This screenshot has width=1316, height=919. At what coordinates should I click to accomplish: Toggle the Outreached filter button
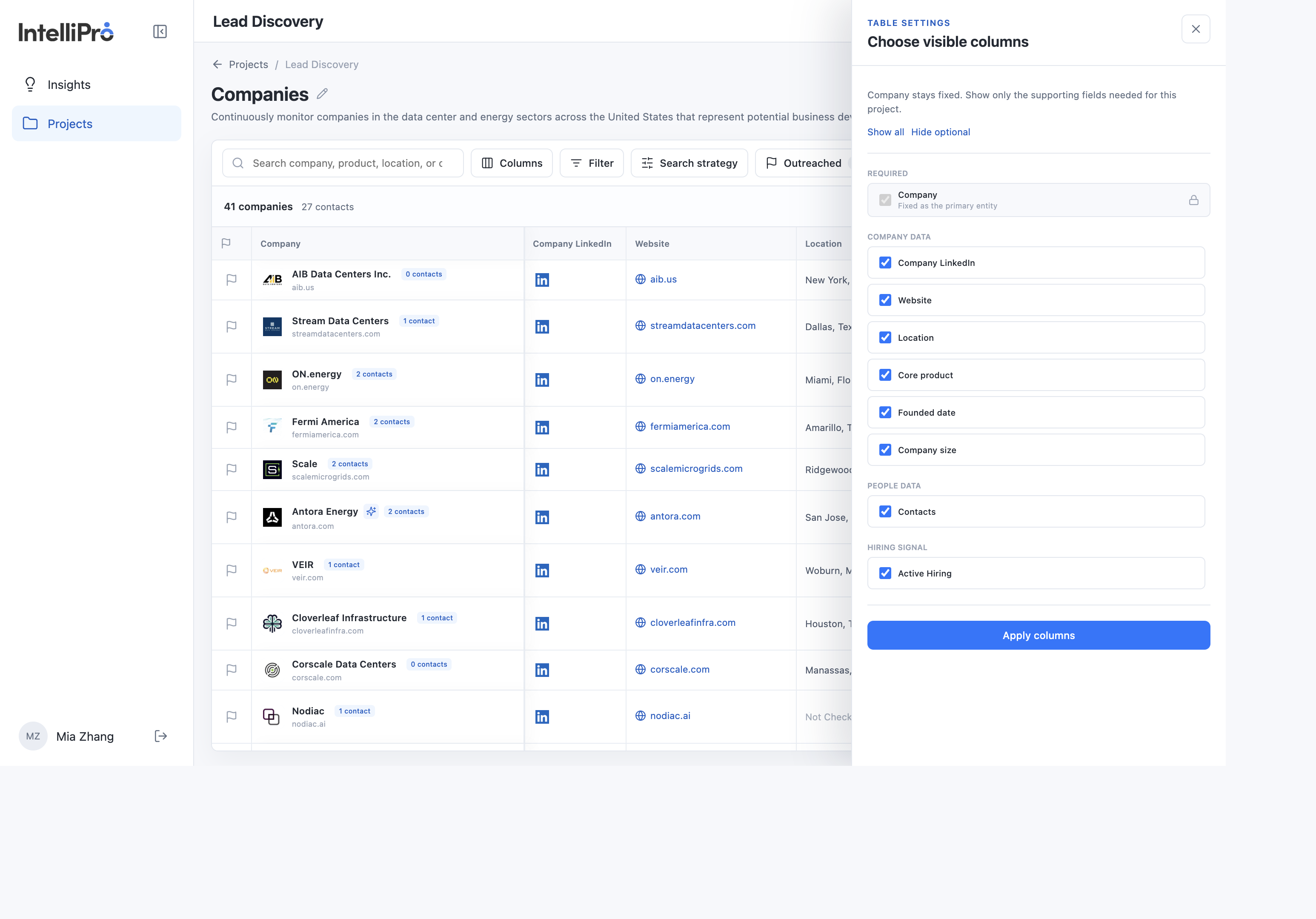(x=804, y=163)
